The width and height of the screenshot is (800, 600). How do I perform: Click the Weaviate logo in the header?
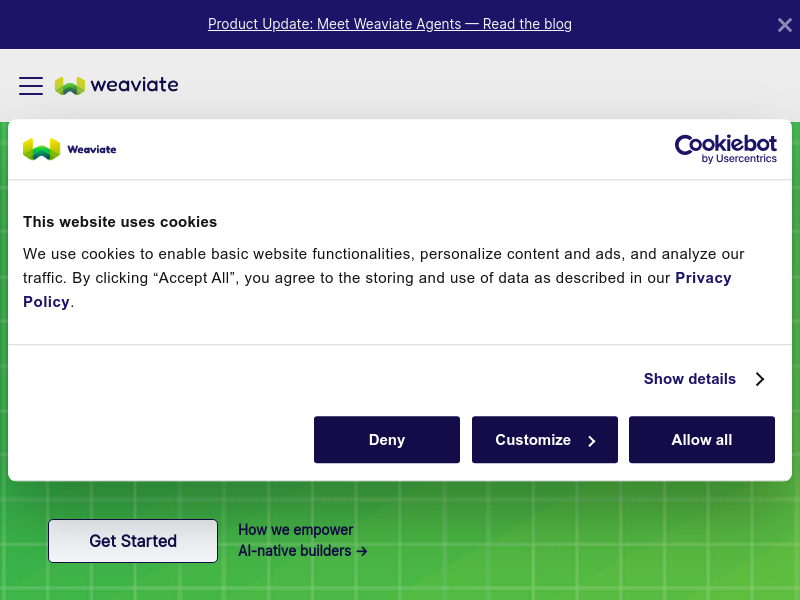pyautogui.click(x=117, y=85)
